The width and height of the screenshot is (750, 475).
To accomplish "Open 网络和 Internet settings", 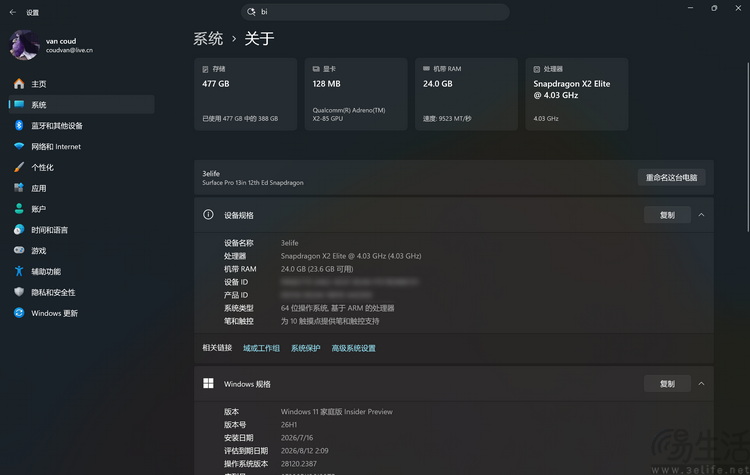I will pos(81,146).
